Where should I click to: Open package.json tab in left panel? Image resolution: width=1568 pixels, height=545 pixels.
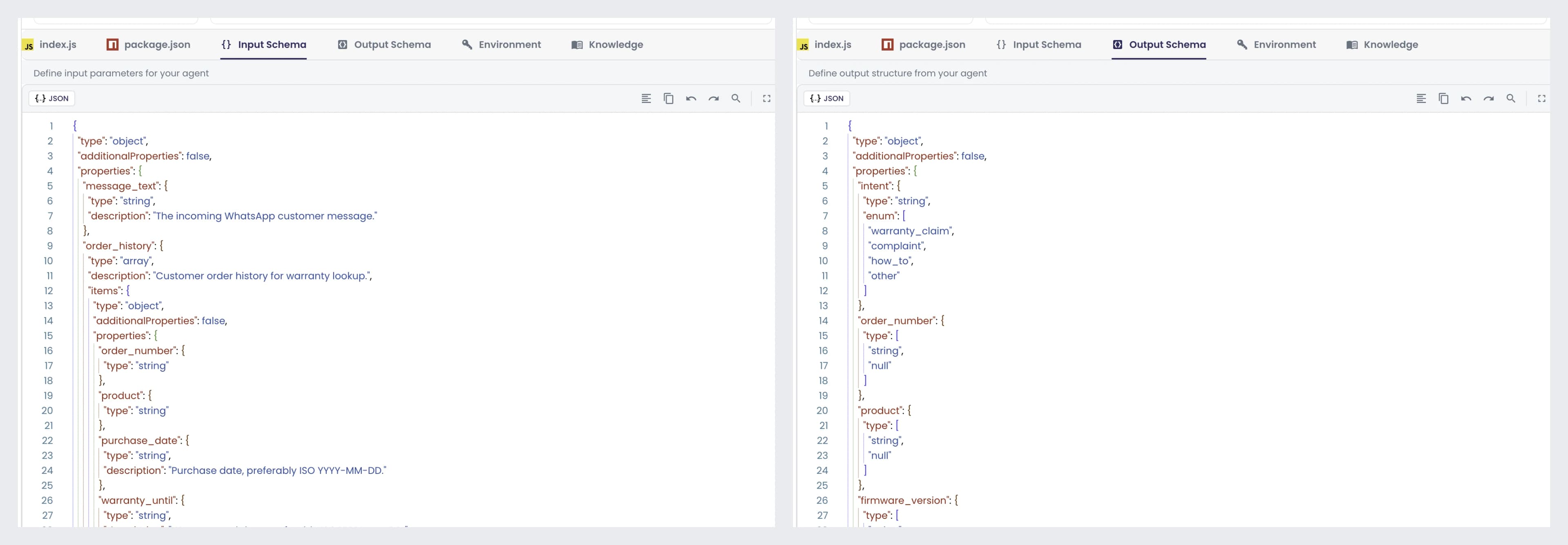tap(149, 45)
